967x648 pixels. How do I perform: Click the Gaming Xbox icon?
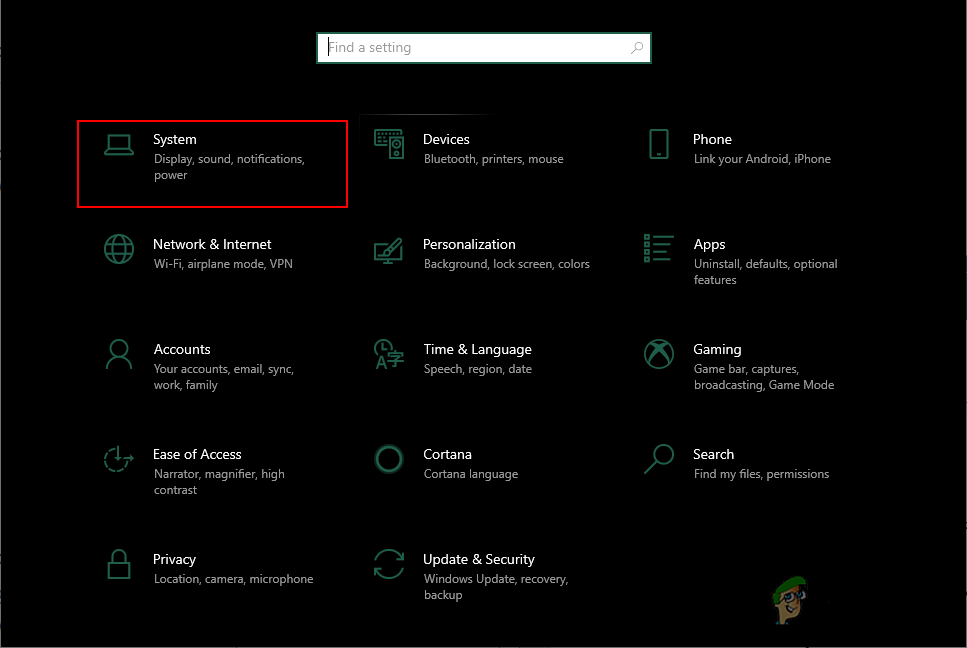[x=659, y=354]
